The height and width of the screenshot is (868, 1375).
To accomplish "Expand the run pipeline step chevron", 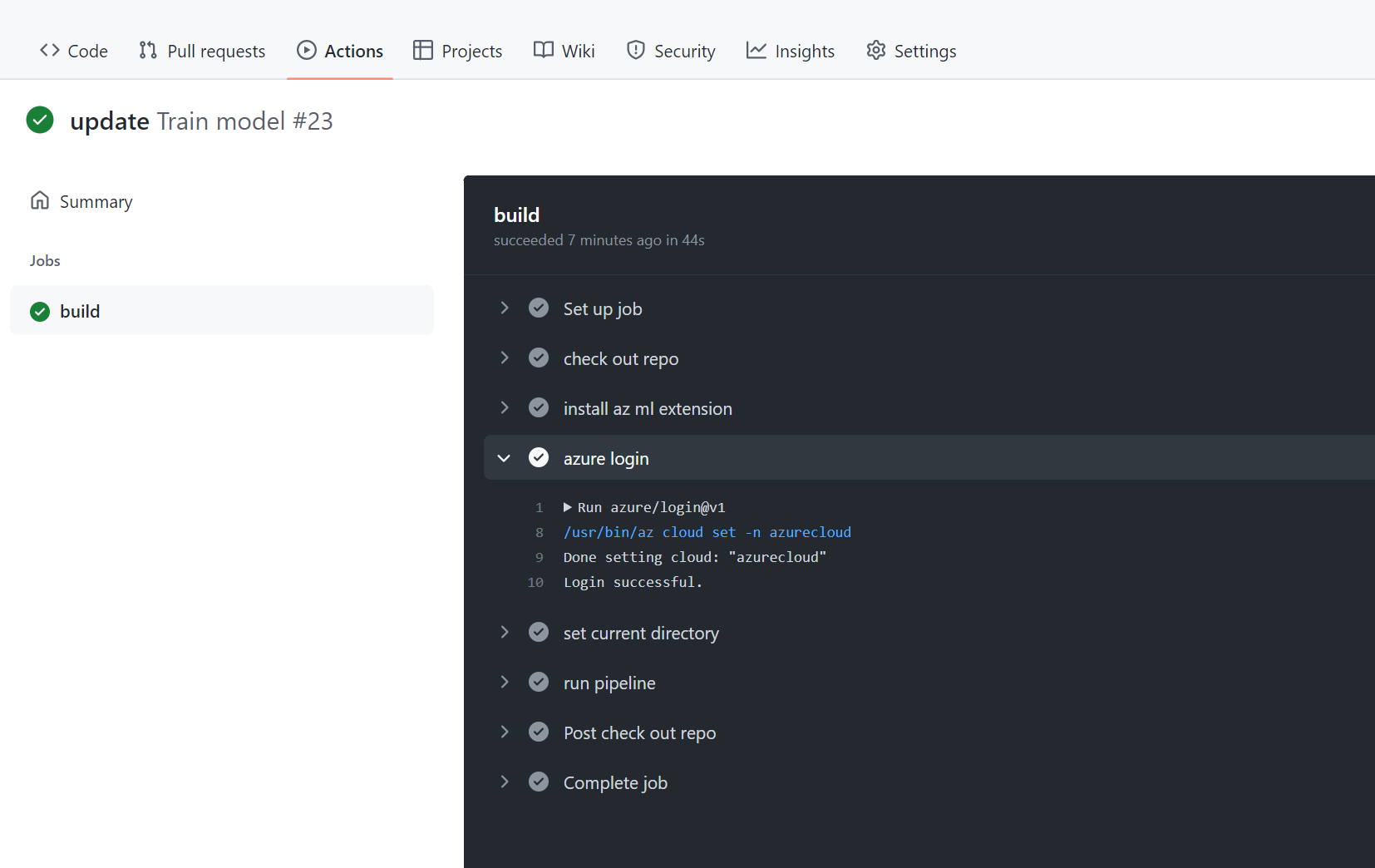I will click(x=505, y=683).
